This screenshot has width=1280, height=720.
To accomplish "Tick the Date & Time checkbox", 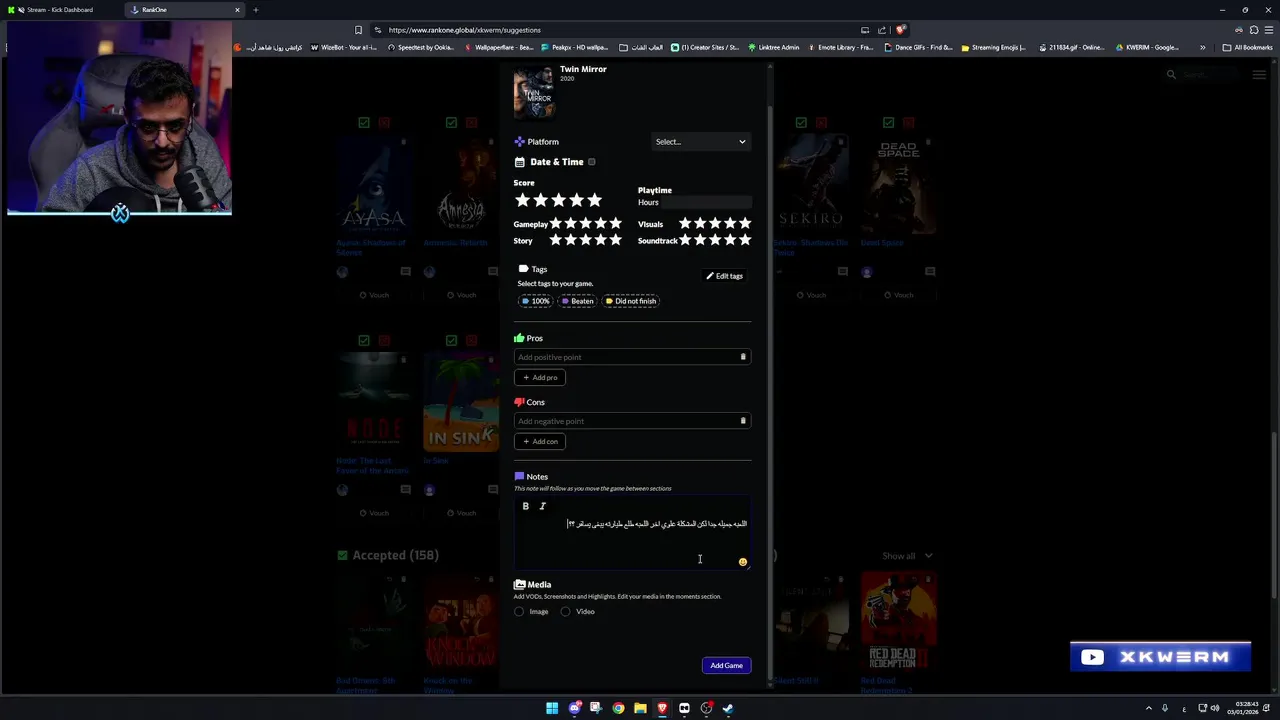I will pos(592,162).
